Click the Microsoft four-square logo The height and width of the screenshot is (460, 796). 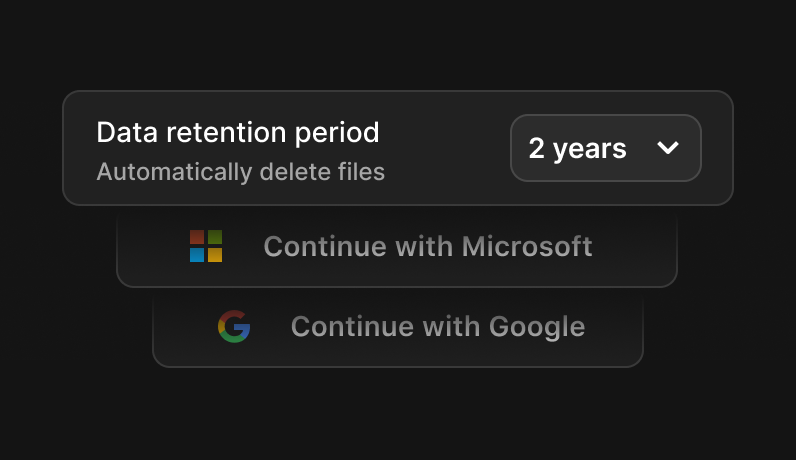tap(206, 246)
